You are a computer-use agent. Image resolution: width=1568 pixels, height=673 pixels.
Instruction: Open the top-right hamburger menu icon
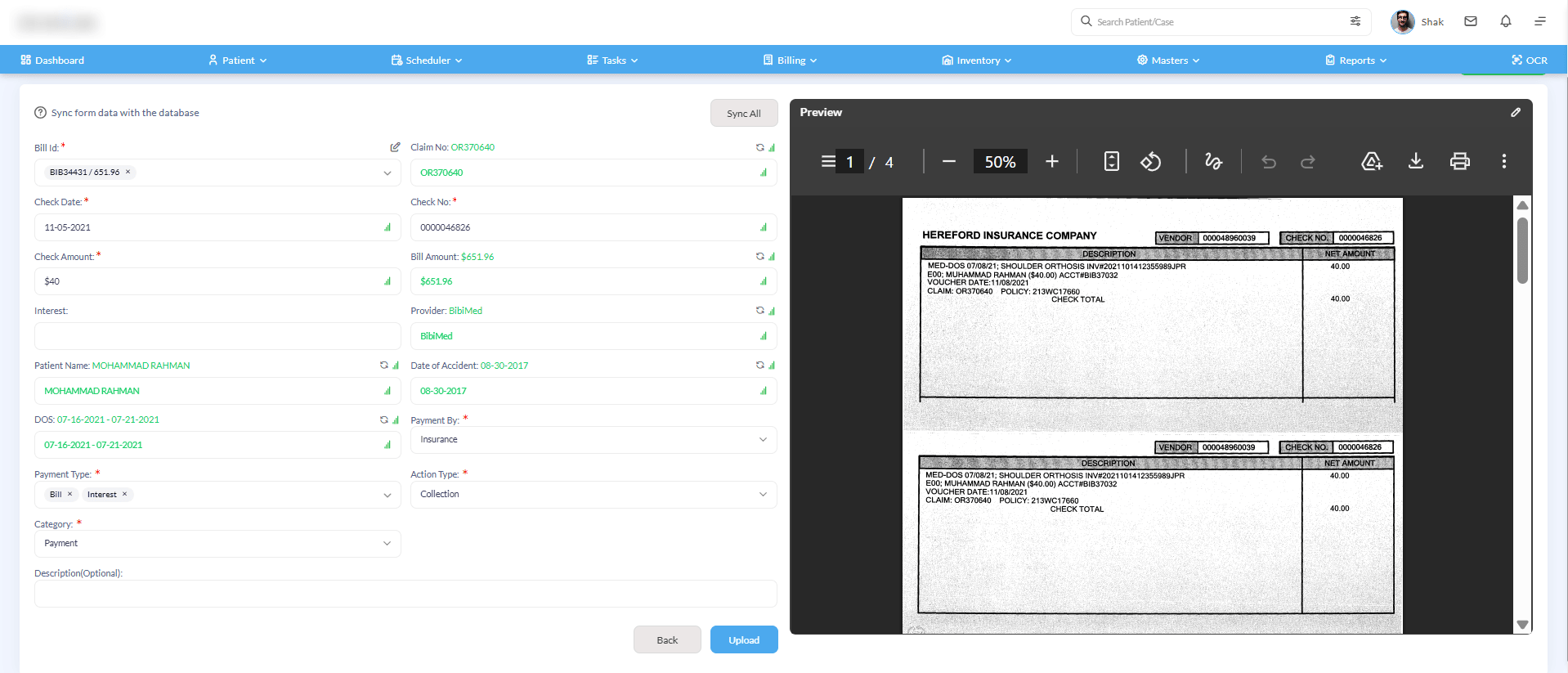tap(1540, 22)
